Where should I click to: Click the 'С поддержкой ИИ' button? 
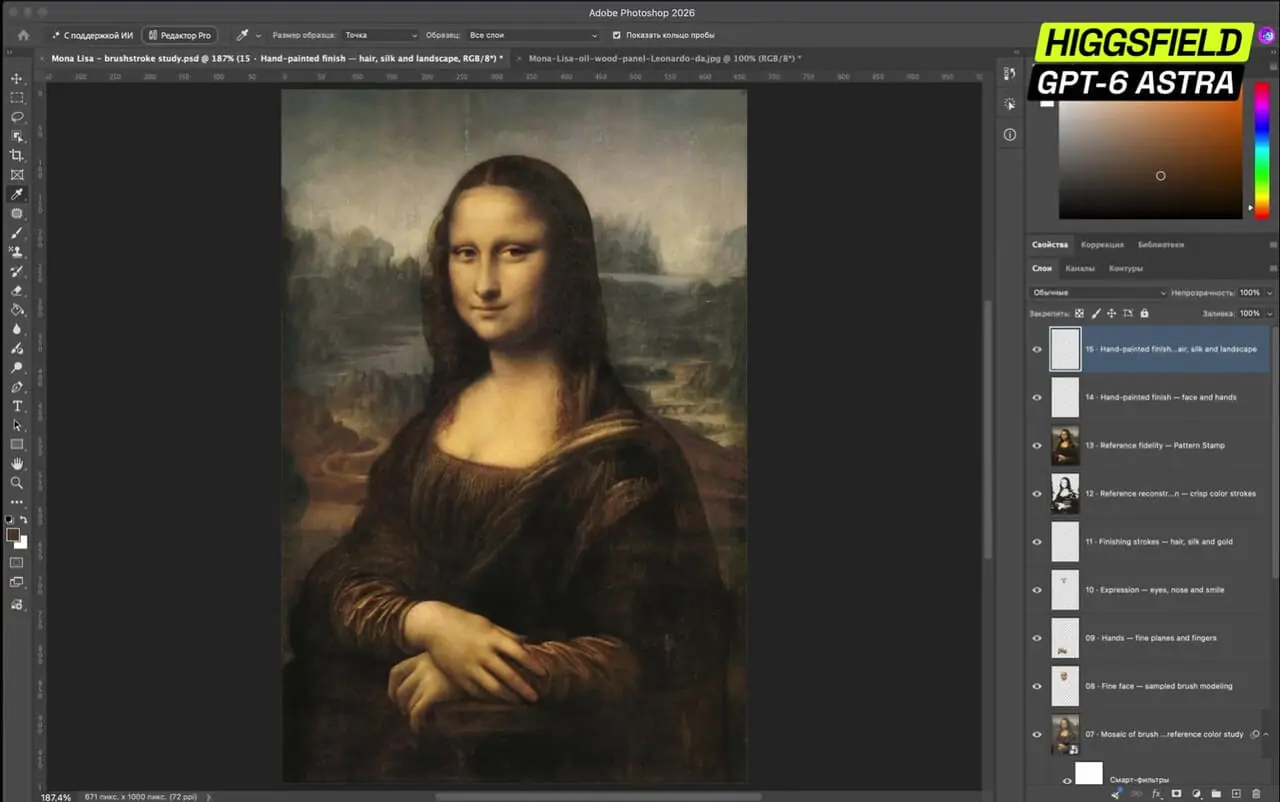click(x=91, y=35)
